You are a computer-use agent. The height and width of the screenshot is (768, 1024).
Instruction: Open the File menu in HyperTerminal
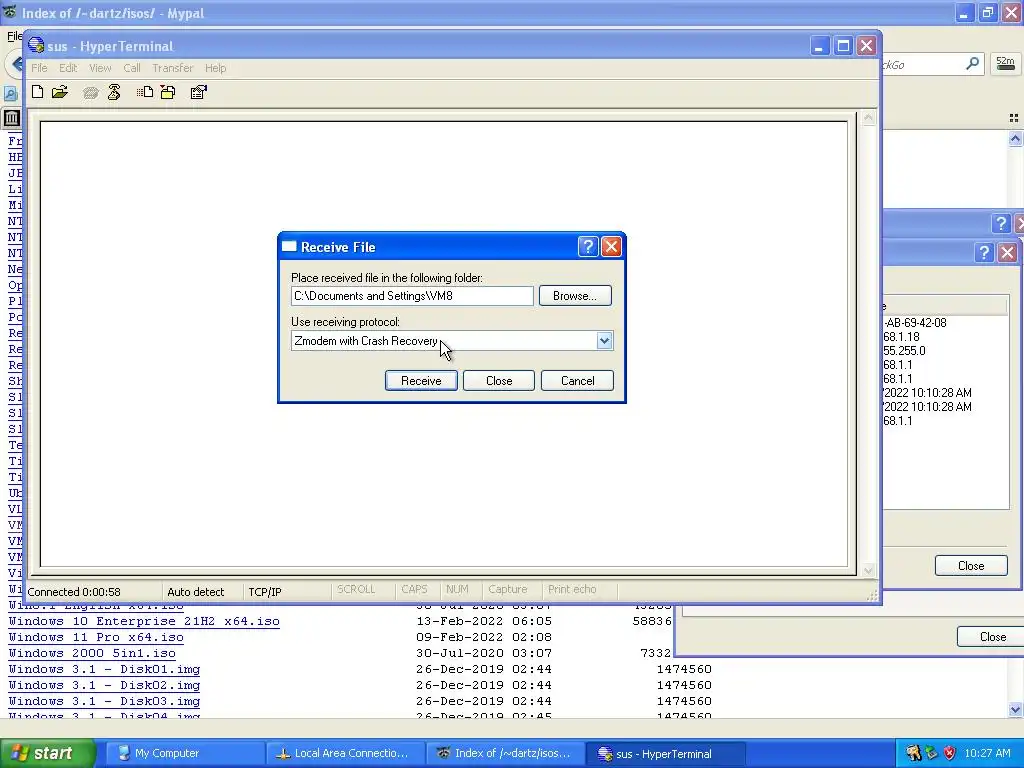click(x=39, y=68)
